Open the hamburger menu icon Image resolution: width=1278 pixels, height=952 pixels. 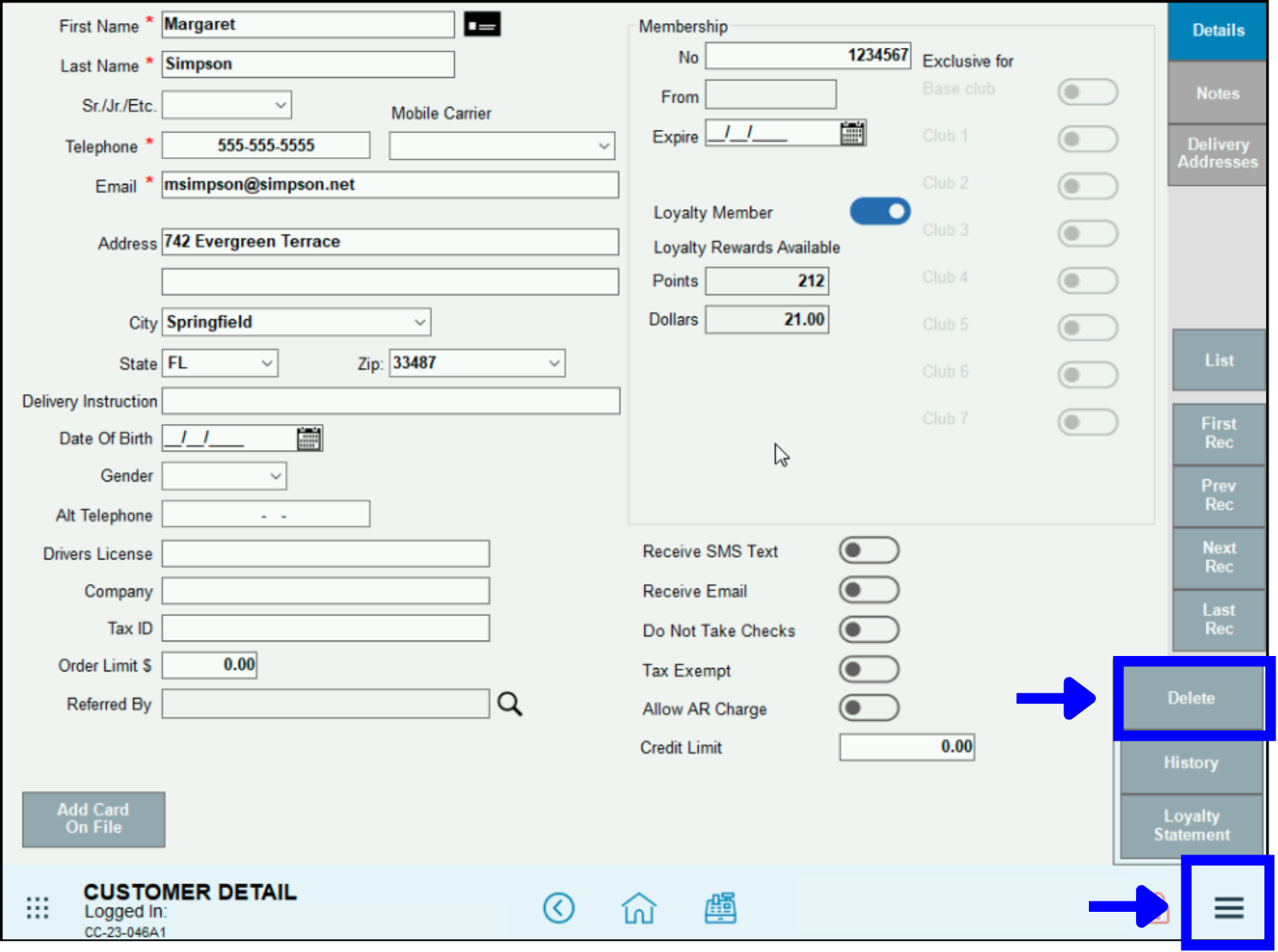pyautogui.click(x=1228, y=907)
